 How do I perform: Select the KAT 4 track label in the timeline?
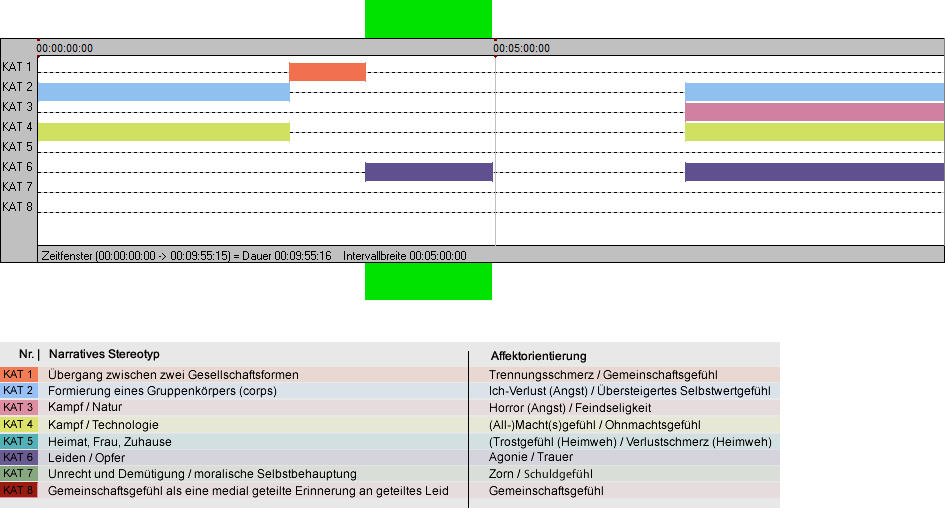[17, 127]
